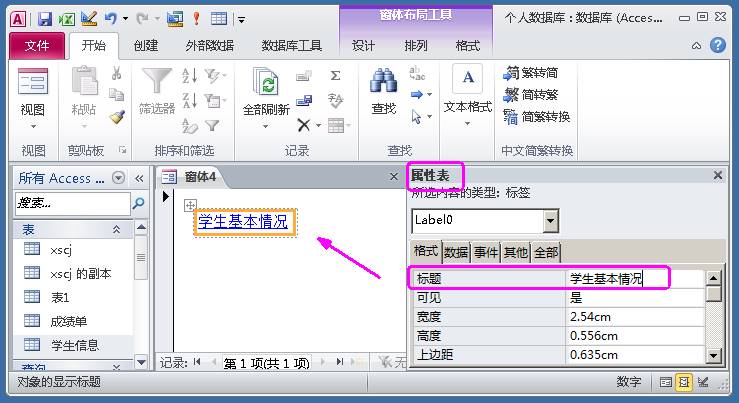Switch to layout view icon in status bar

click(x=683, y=382)
